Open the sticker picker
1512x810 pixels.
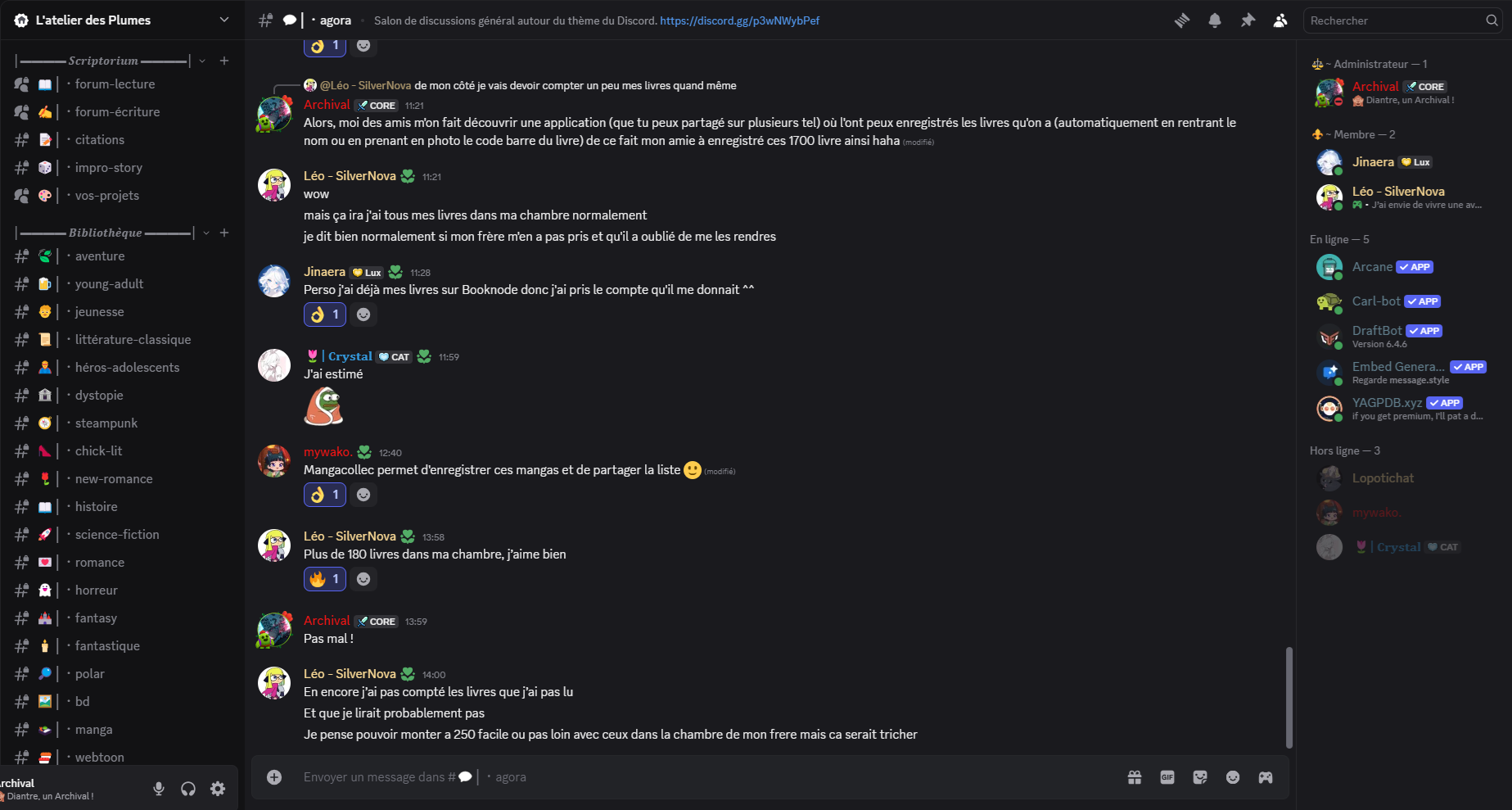[x=1200, y=777]
